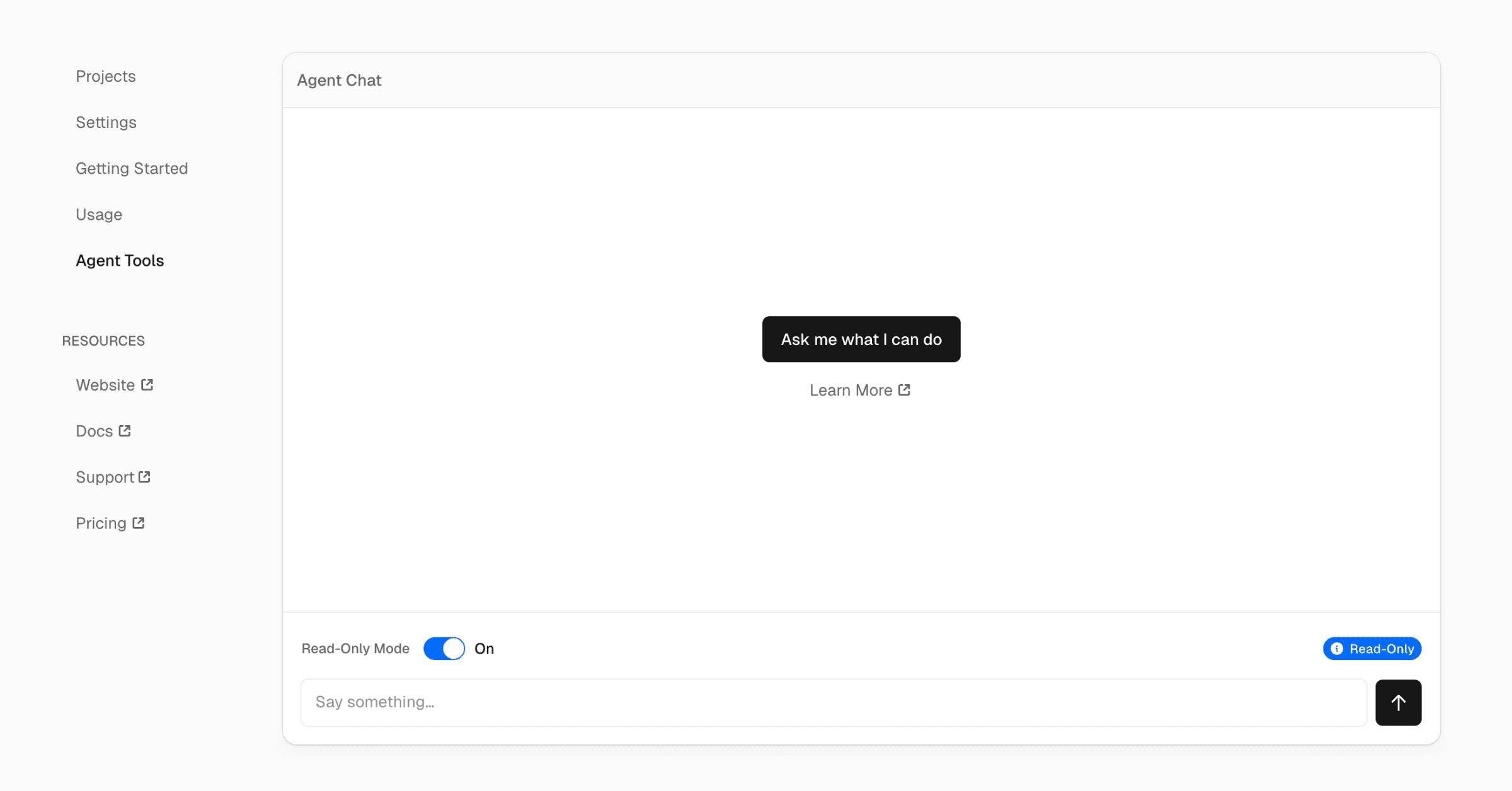
Task: Click the send arrow button
Action: point(1398,702)
